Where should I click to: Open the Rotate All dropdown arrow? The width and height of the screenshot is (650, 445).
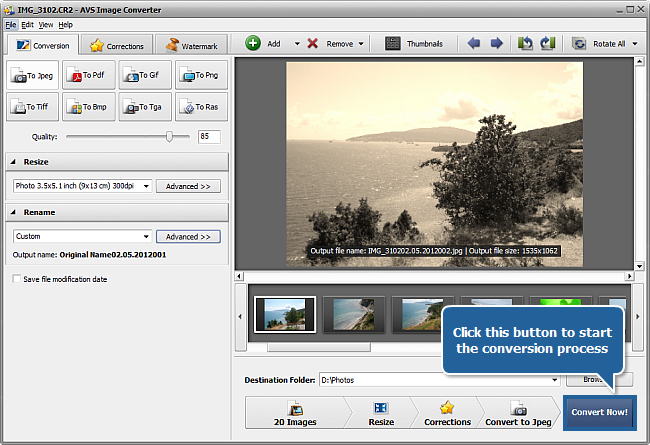click(x=635, y=44)
